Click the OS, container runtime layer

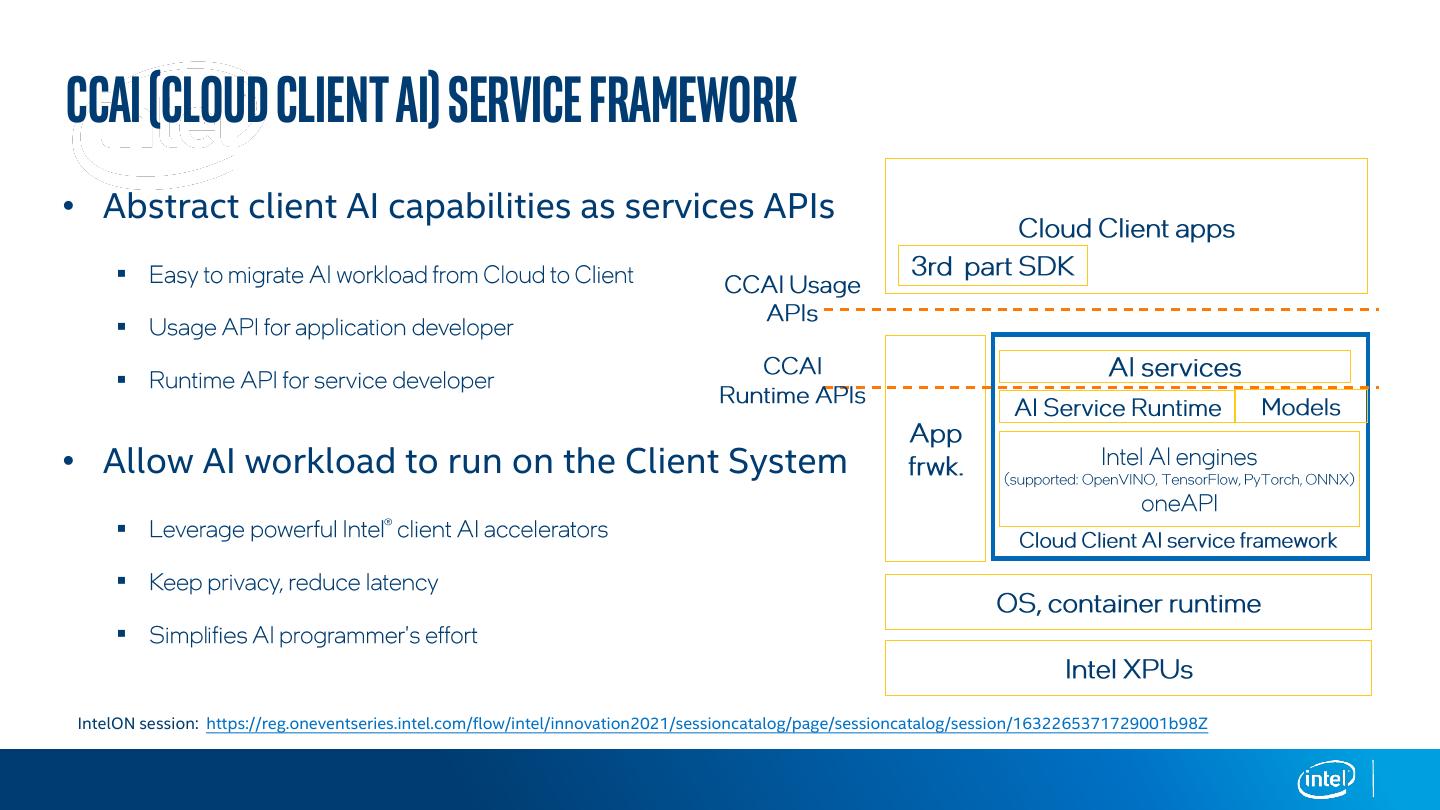(1127, 603)
